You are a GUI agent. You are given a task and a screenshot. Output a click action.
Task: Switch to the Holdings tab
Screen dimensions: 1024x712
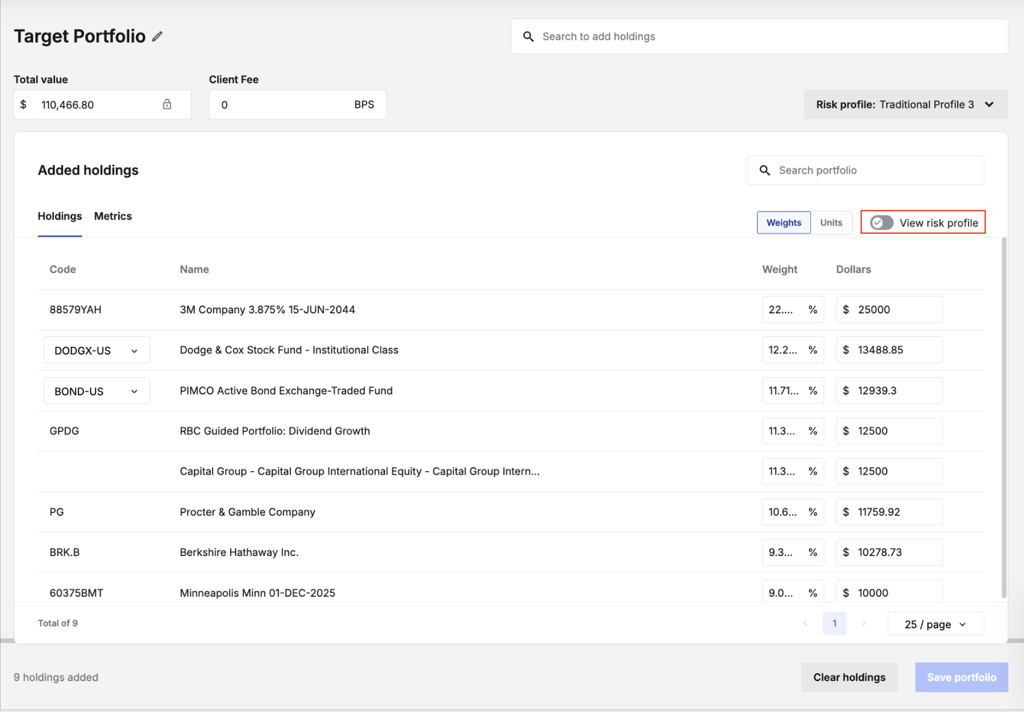[x=59, y=216]
